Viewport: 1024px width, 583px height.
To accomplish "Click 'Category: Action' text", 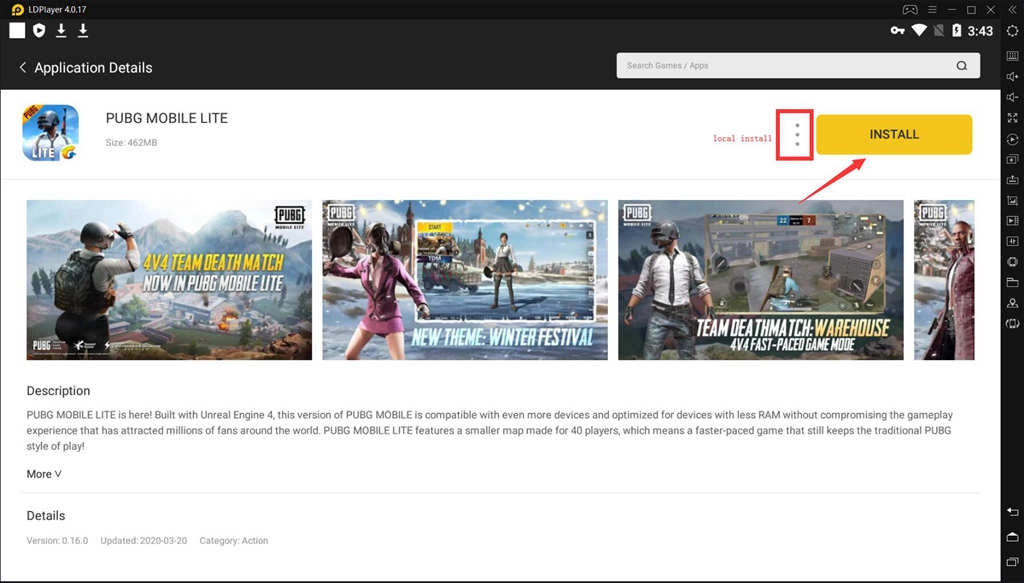I will (234, 541).
